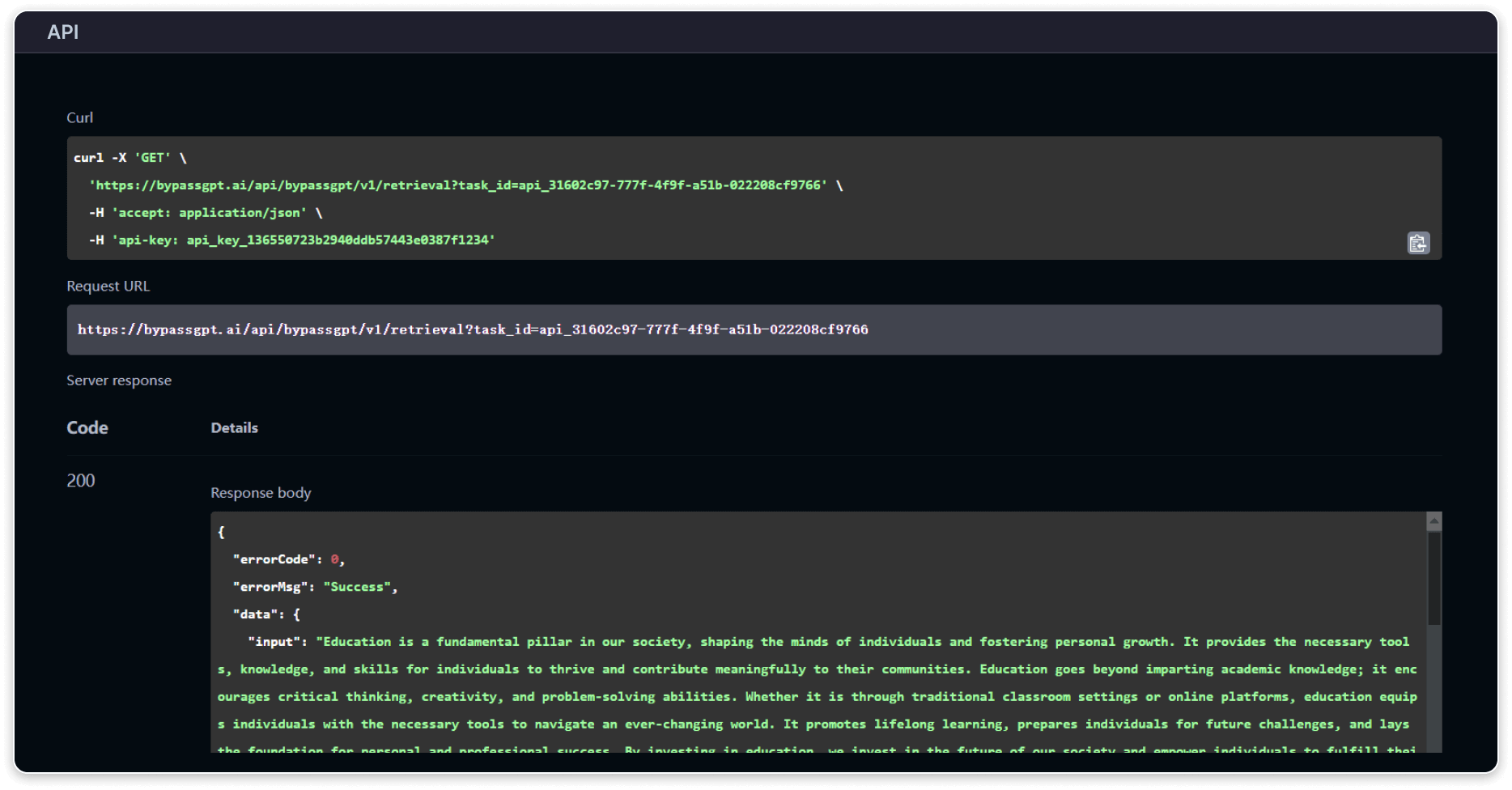1512x790 pixels.
Task: Click the "errorMsg" key in the response
Action: click(x=270, y=587)
